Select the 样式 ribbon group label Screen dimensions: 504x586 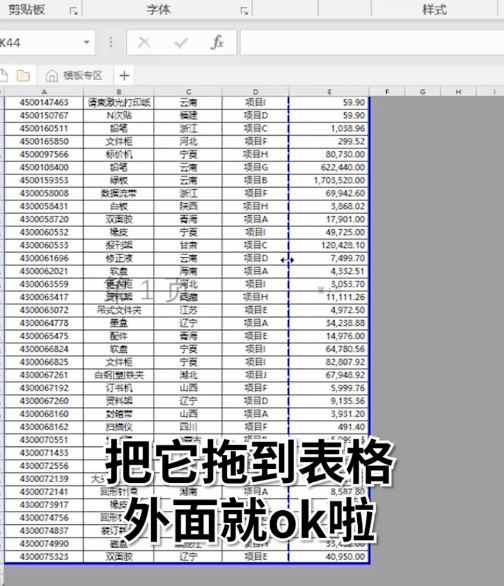click(434, 9)
